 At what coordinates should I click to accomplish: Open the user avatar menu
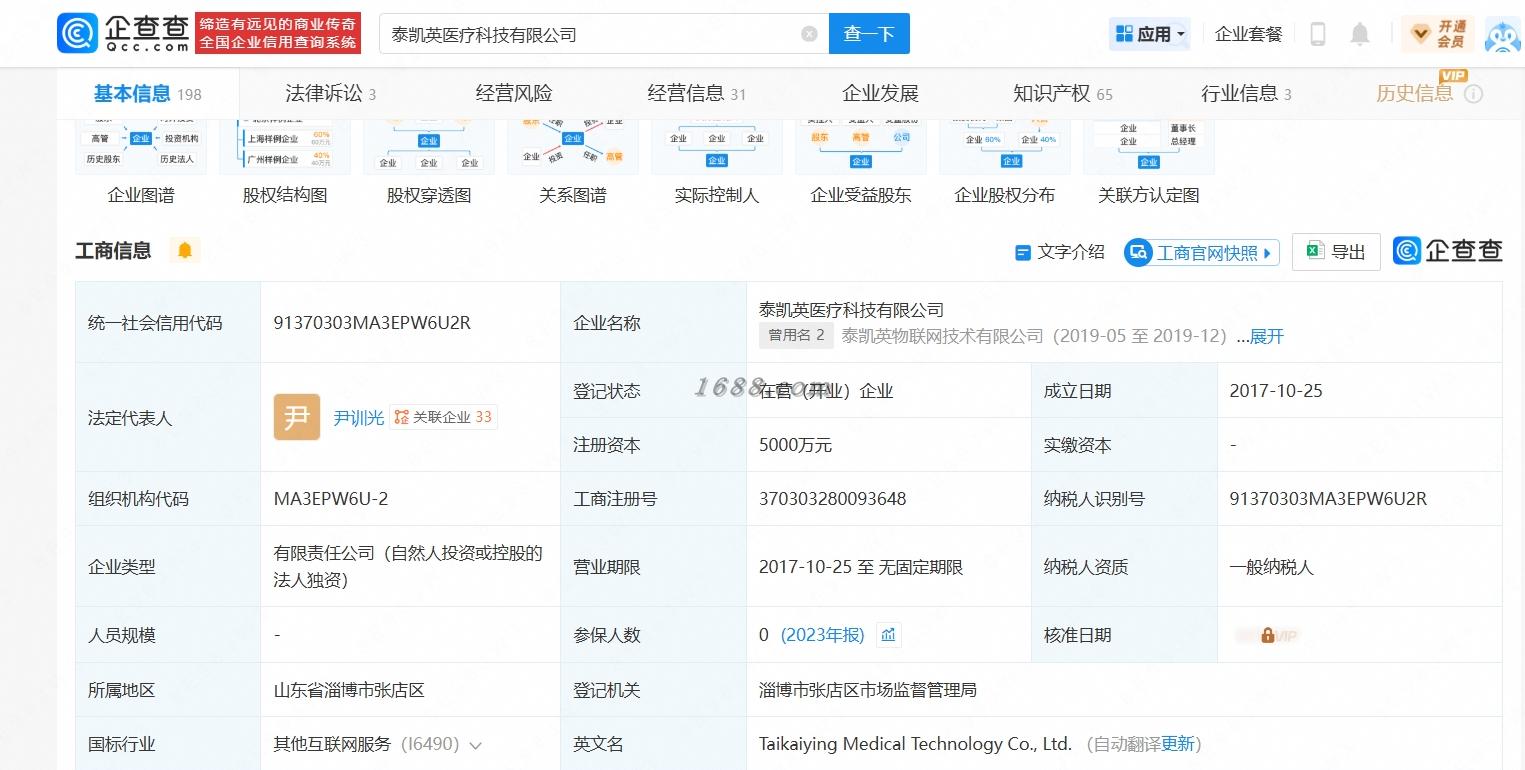1502,34
